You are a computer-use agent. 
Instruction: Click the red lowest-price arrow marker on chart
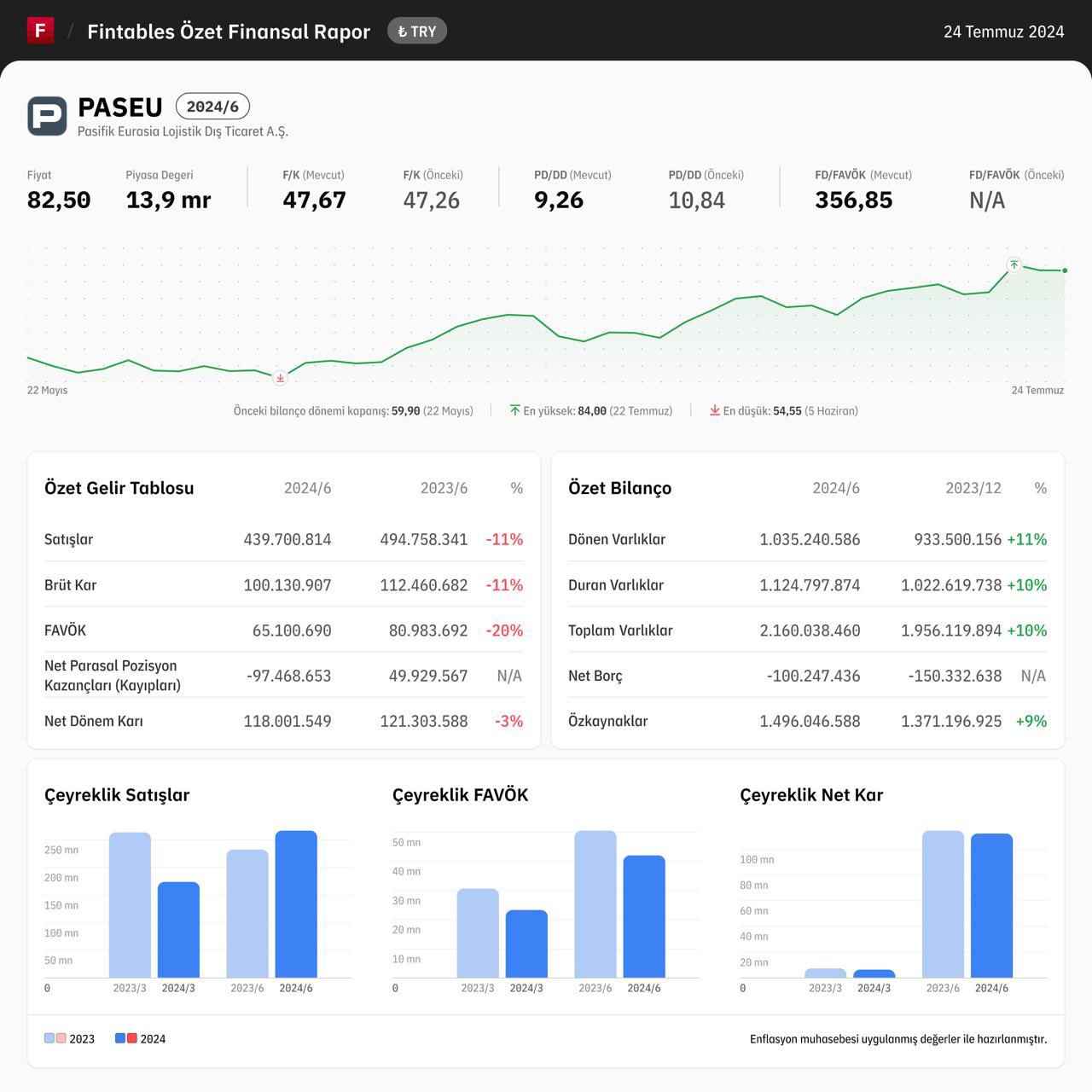280,377
